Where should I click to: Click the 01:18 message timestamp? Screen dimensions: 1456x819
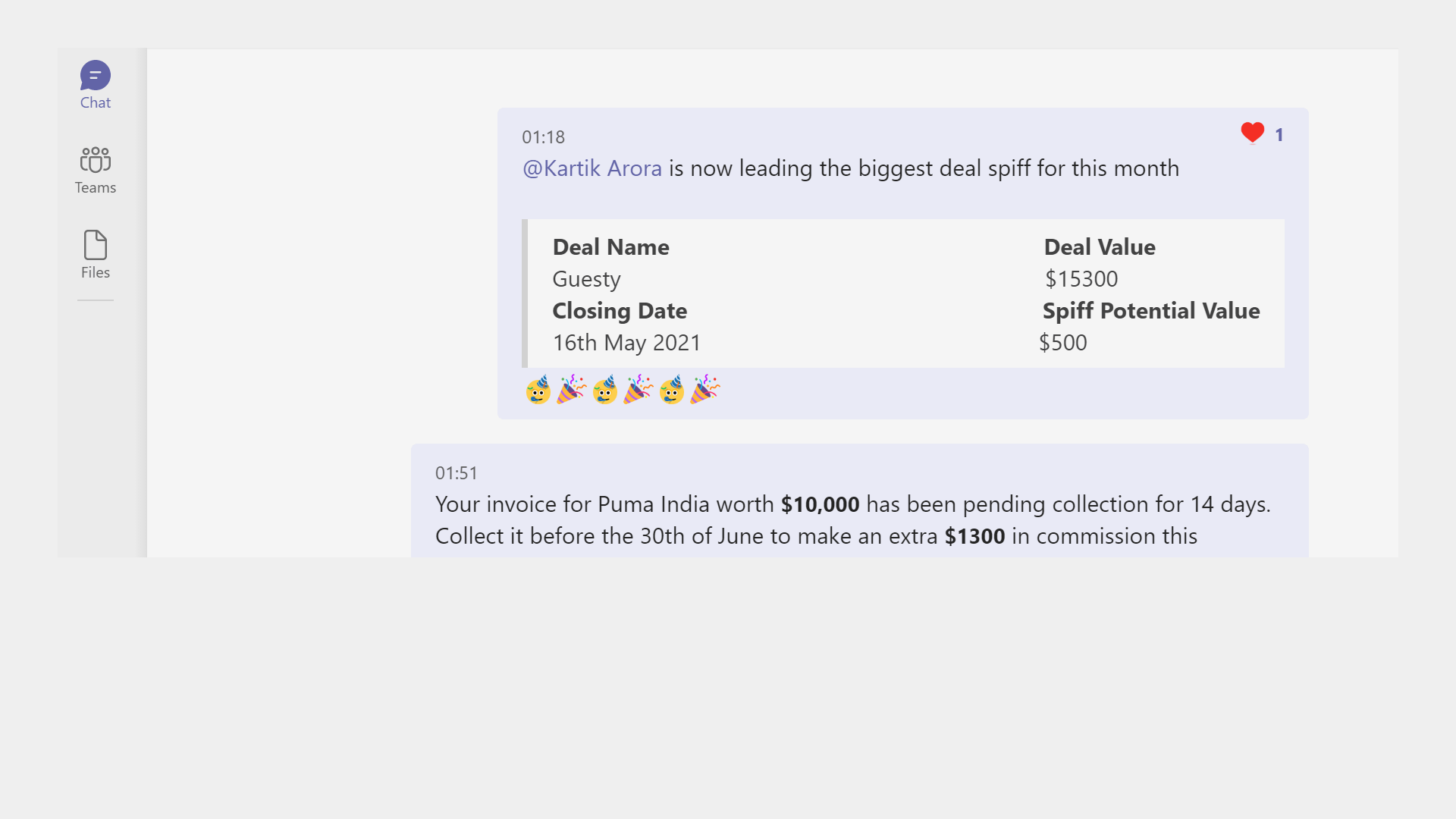click(x=543, y=137)
